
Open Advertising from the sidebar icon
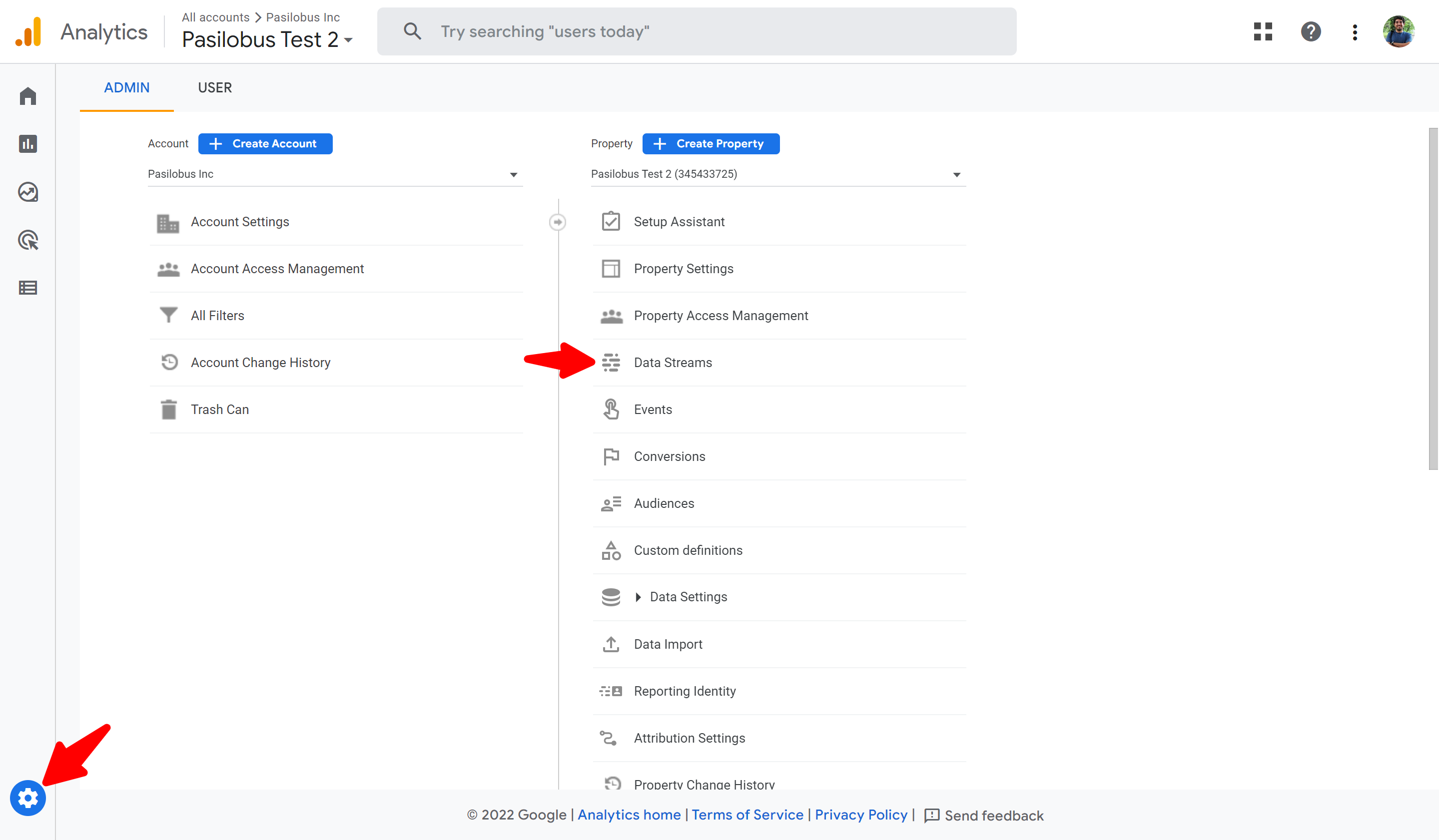pyautogui.click(x=27, y=240)
